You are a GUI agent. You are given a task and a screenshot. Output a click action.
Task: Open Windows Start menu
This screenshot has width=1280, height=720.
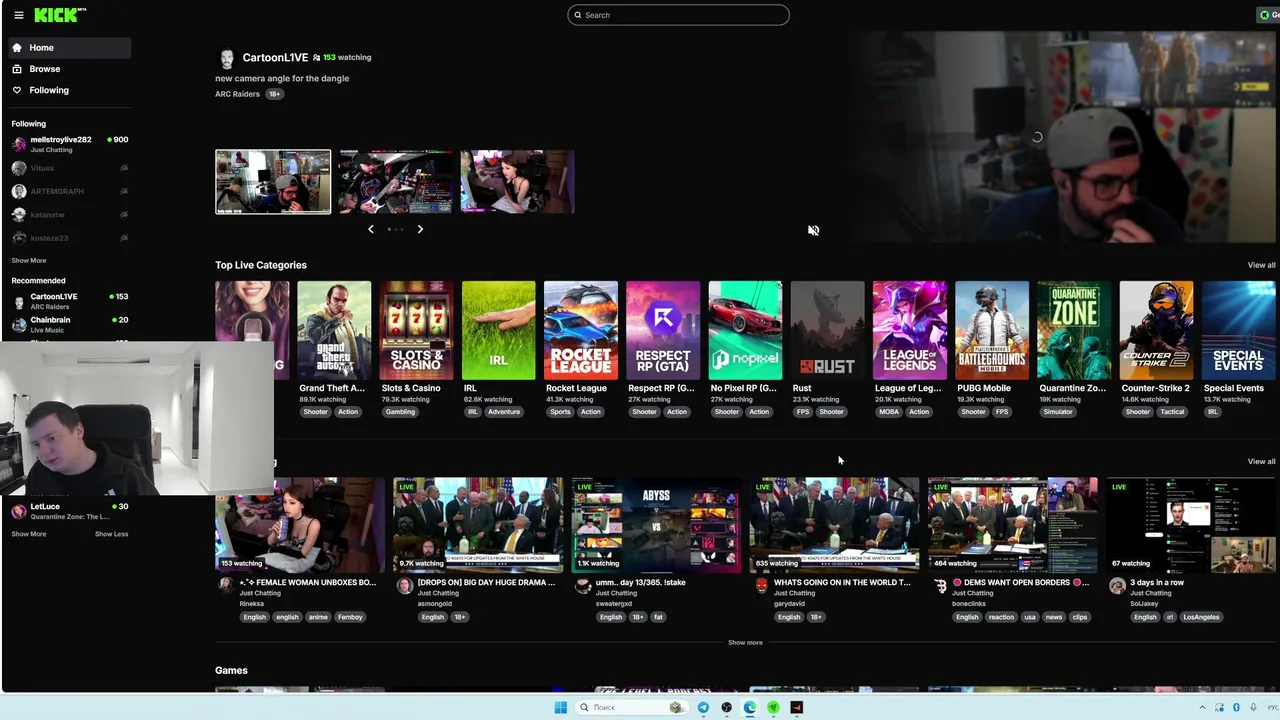pos(560,708)
